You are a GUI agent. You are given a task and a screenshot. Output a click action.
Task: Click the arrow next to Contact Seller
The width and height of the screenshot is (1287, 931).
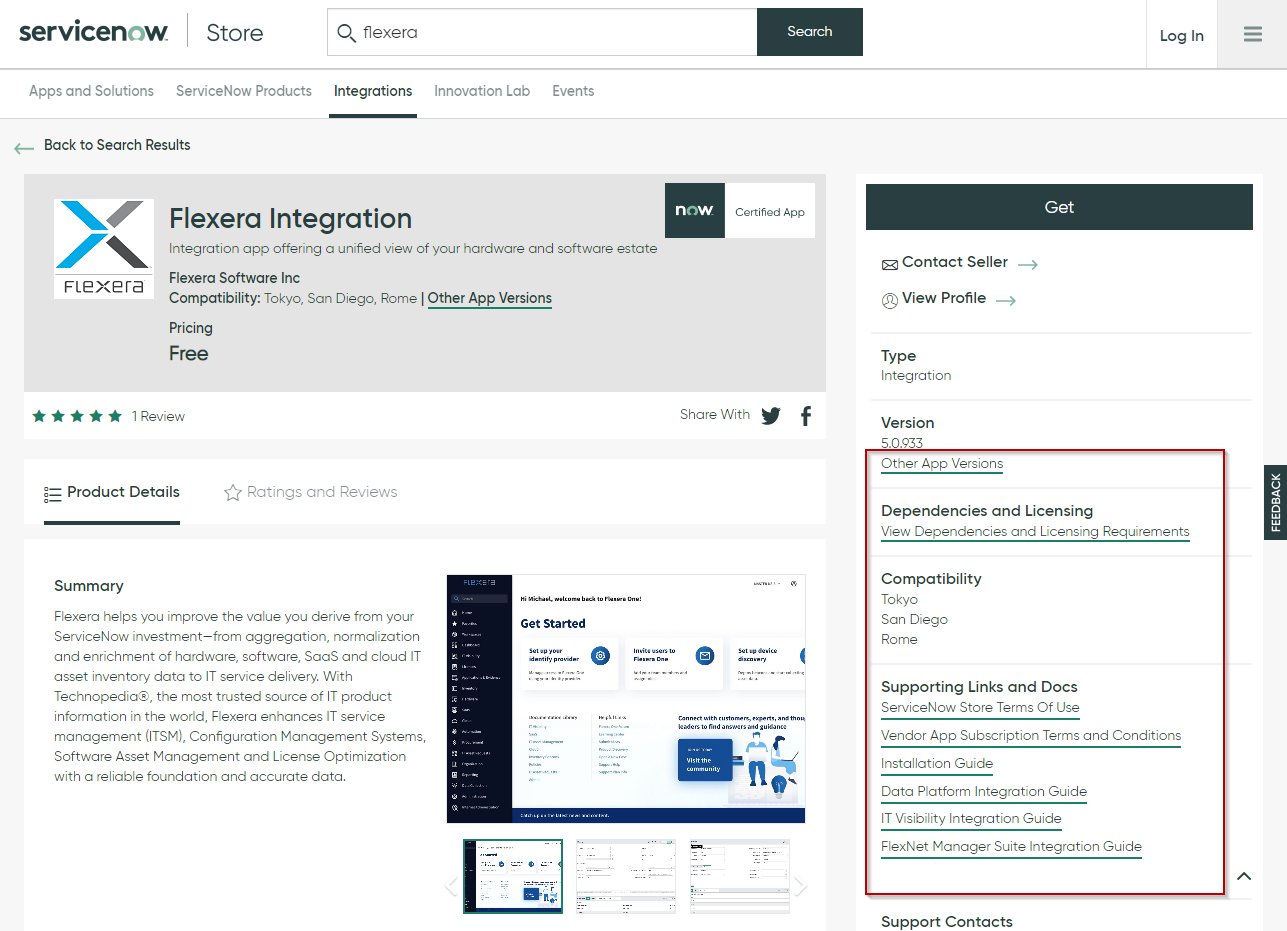[x=1028, y=264]
